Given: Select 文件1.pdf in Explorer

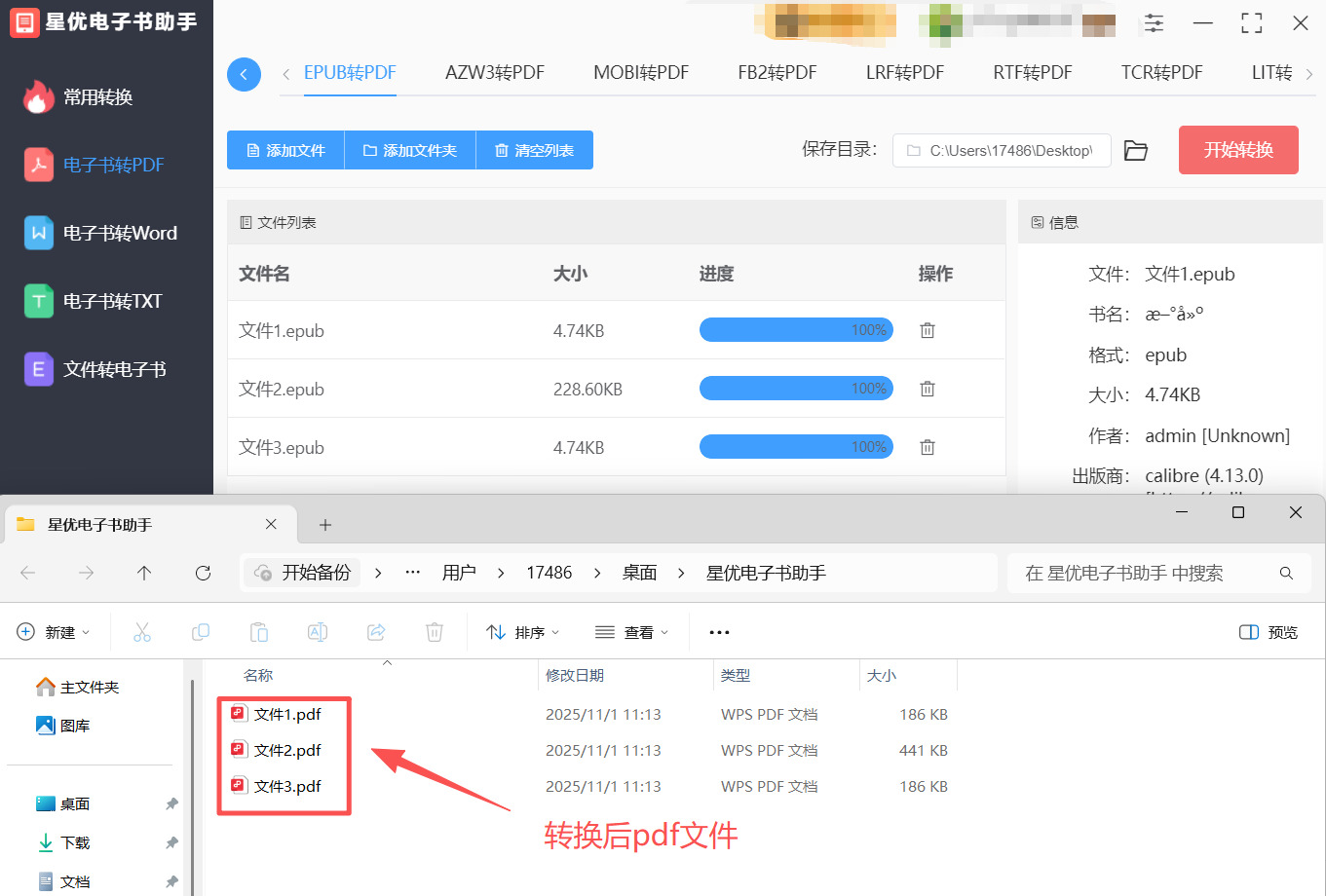Looking at the screenshot, I should click(287, 714).
